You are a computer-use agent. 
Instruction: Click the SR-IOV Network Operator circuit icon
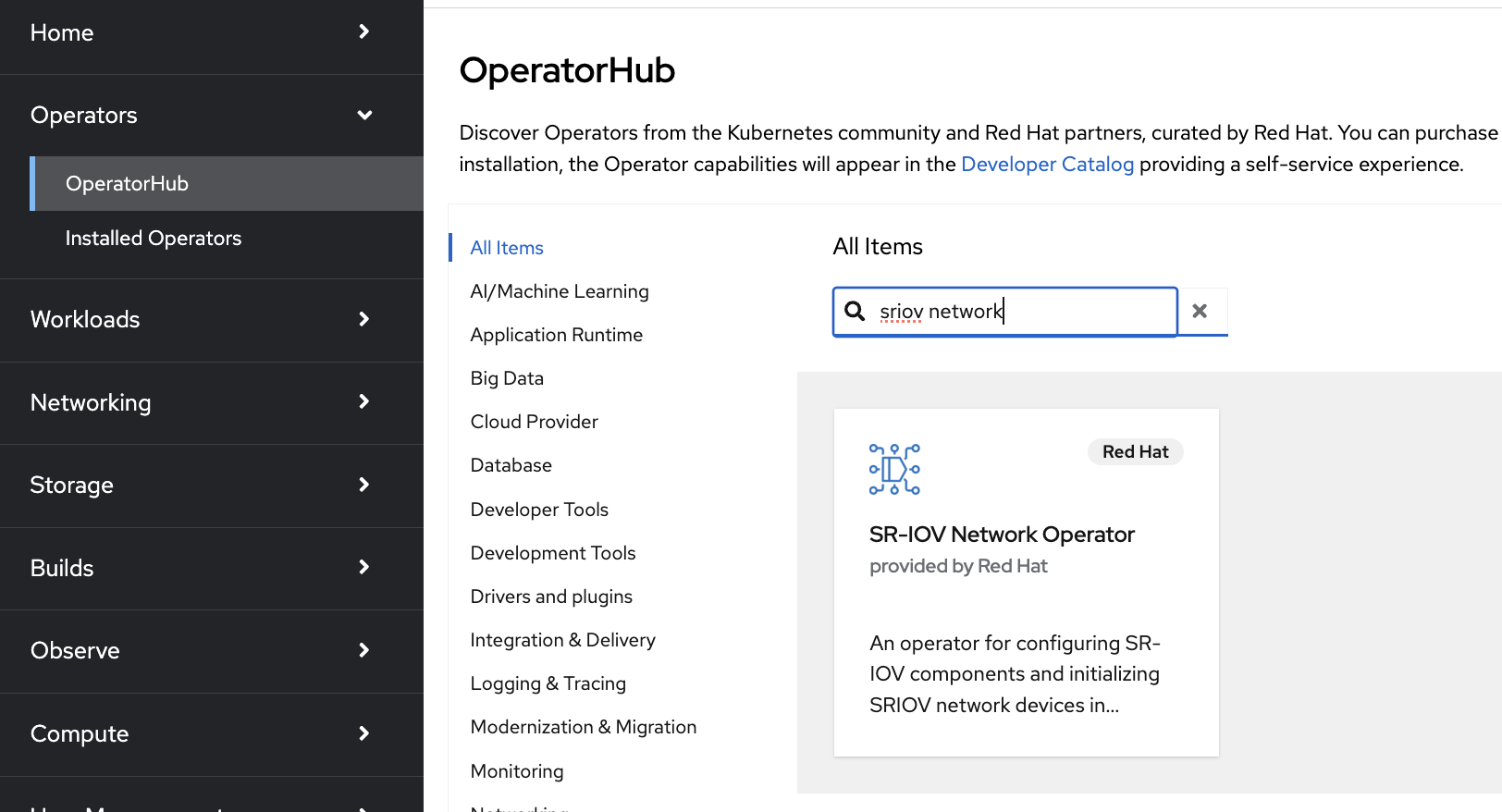894,469
